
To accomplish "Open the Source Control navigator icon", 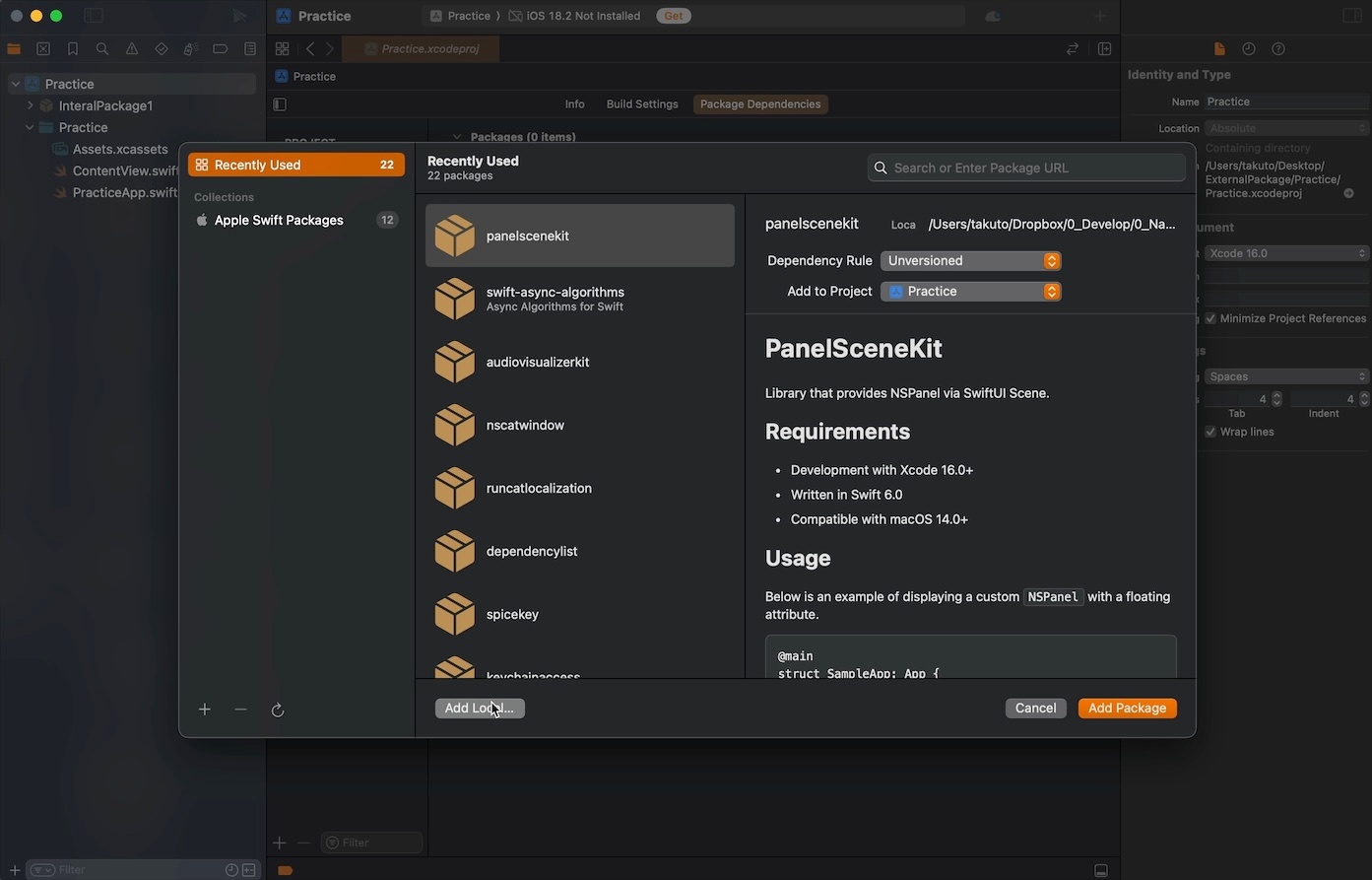I will [43, 48].
